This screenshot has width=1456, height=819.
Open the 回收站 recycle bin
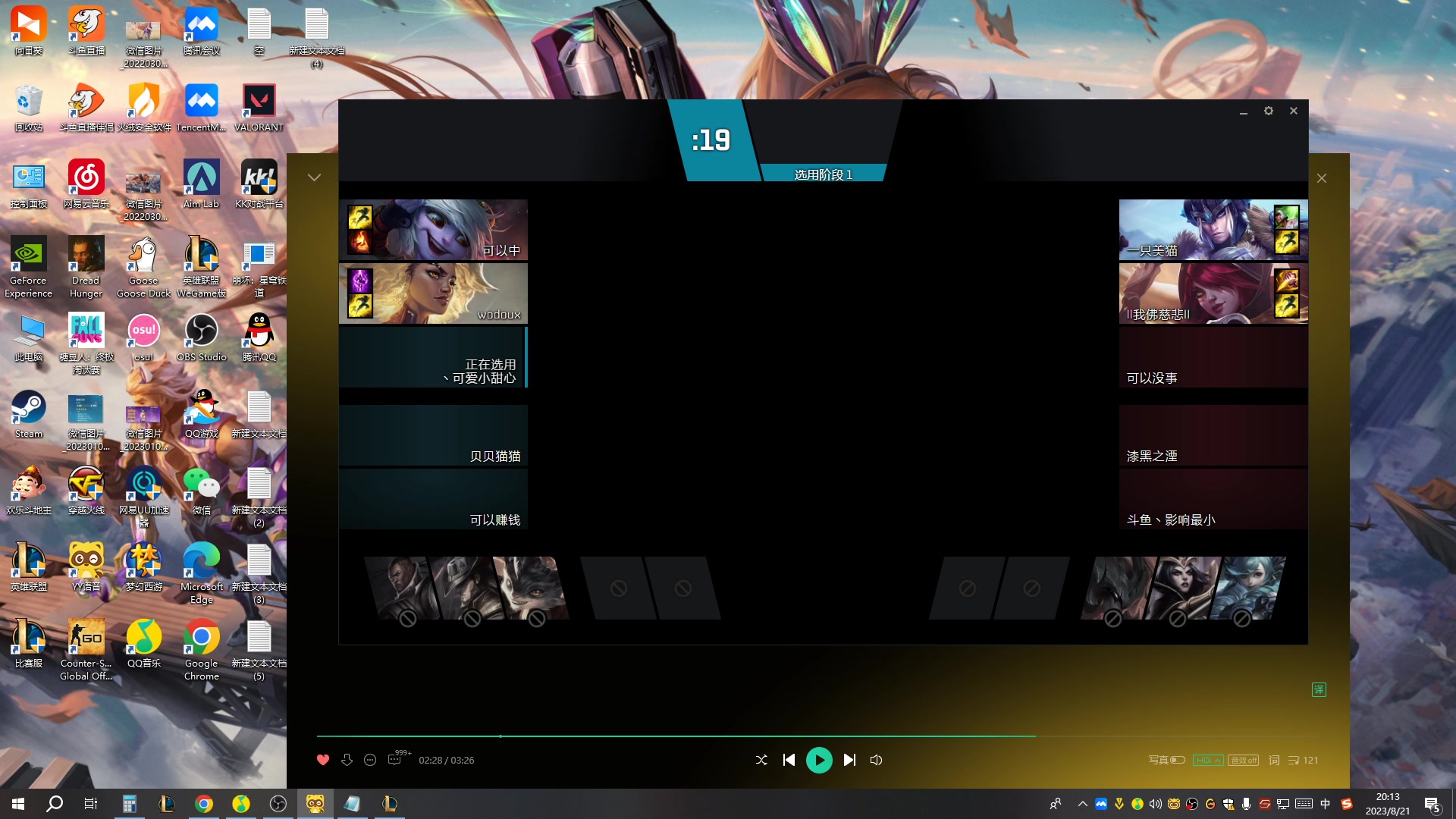[29, 108]
